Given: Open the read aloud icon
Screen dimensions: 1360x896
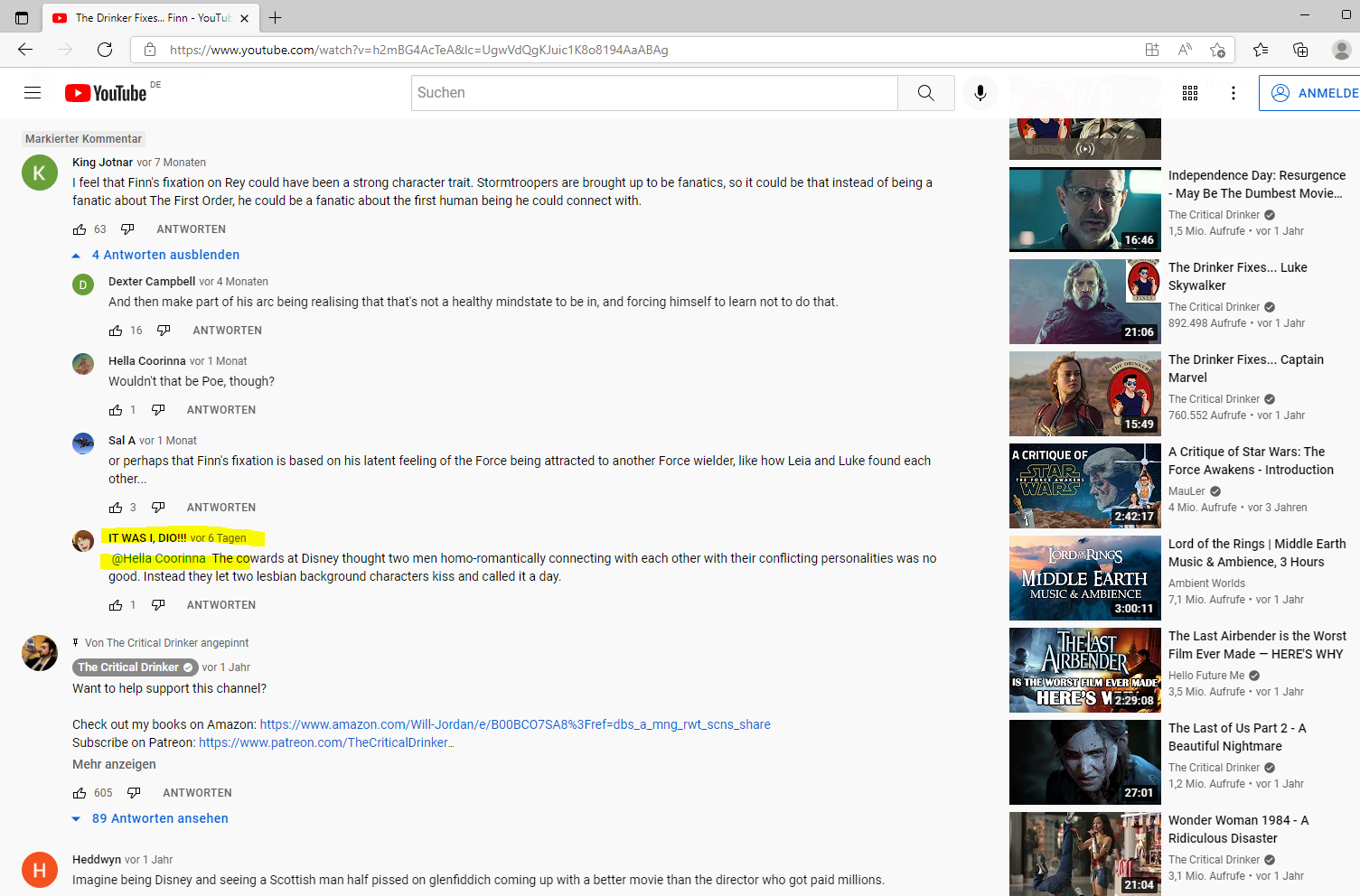Looking at the screenshot, I should coord(1185,50).
